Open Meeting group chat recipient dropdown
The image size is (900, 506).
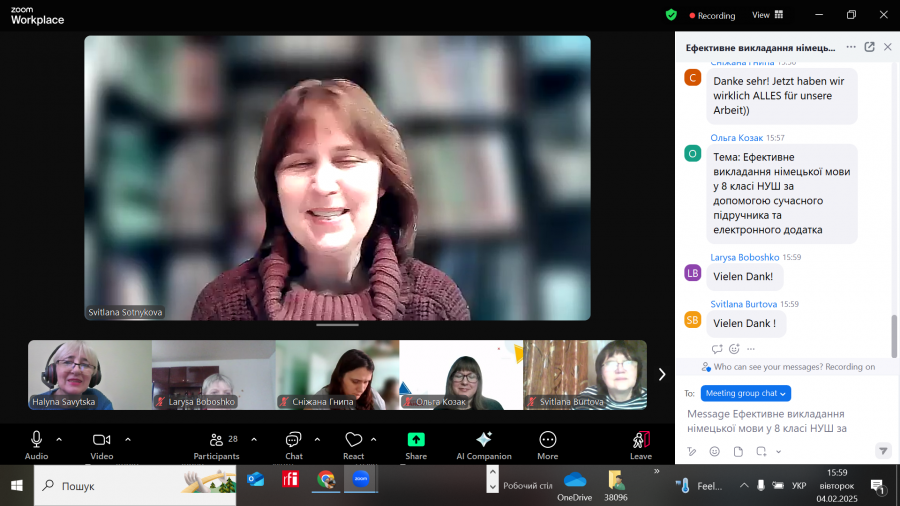[746, 393]
